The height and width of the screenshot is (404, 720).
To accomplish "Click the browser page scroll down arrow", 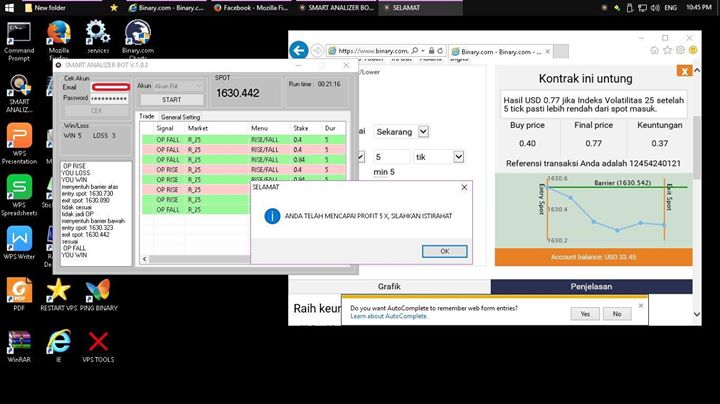I will (697, 314).
